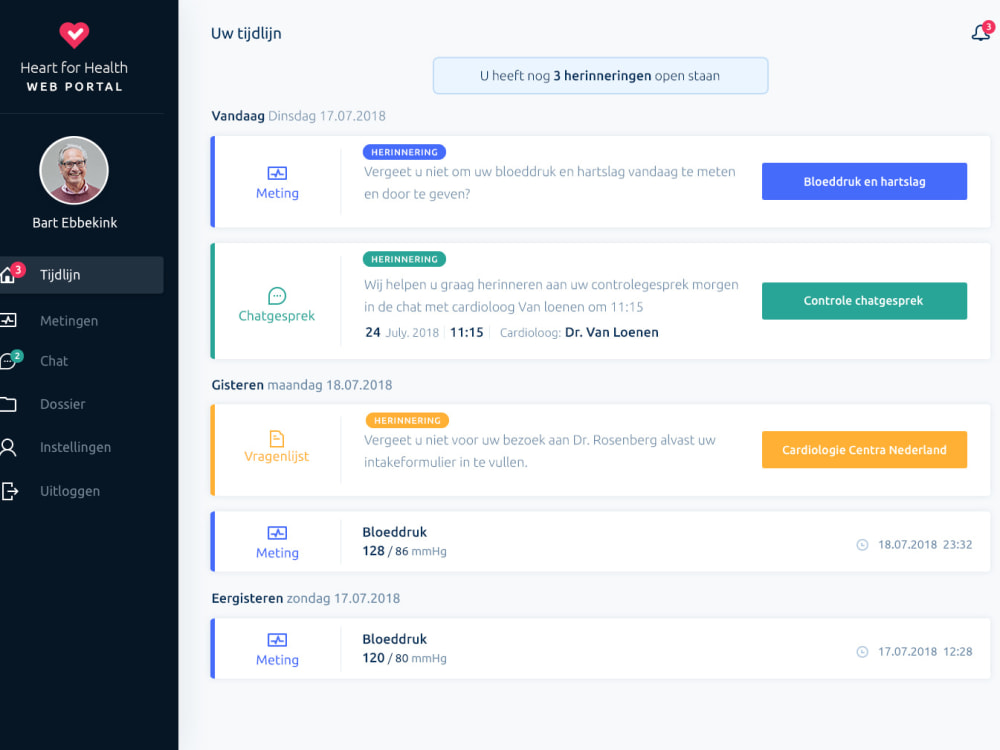Screen dimensions: 1000x750
Task: Click the Bart Ebbekink name
Action: click(x=75, y=223)
